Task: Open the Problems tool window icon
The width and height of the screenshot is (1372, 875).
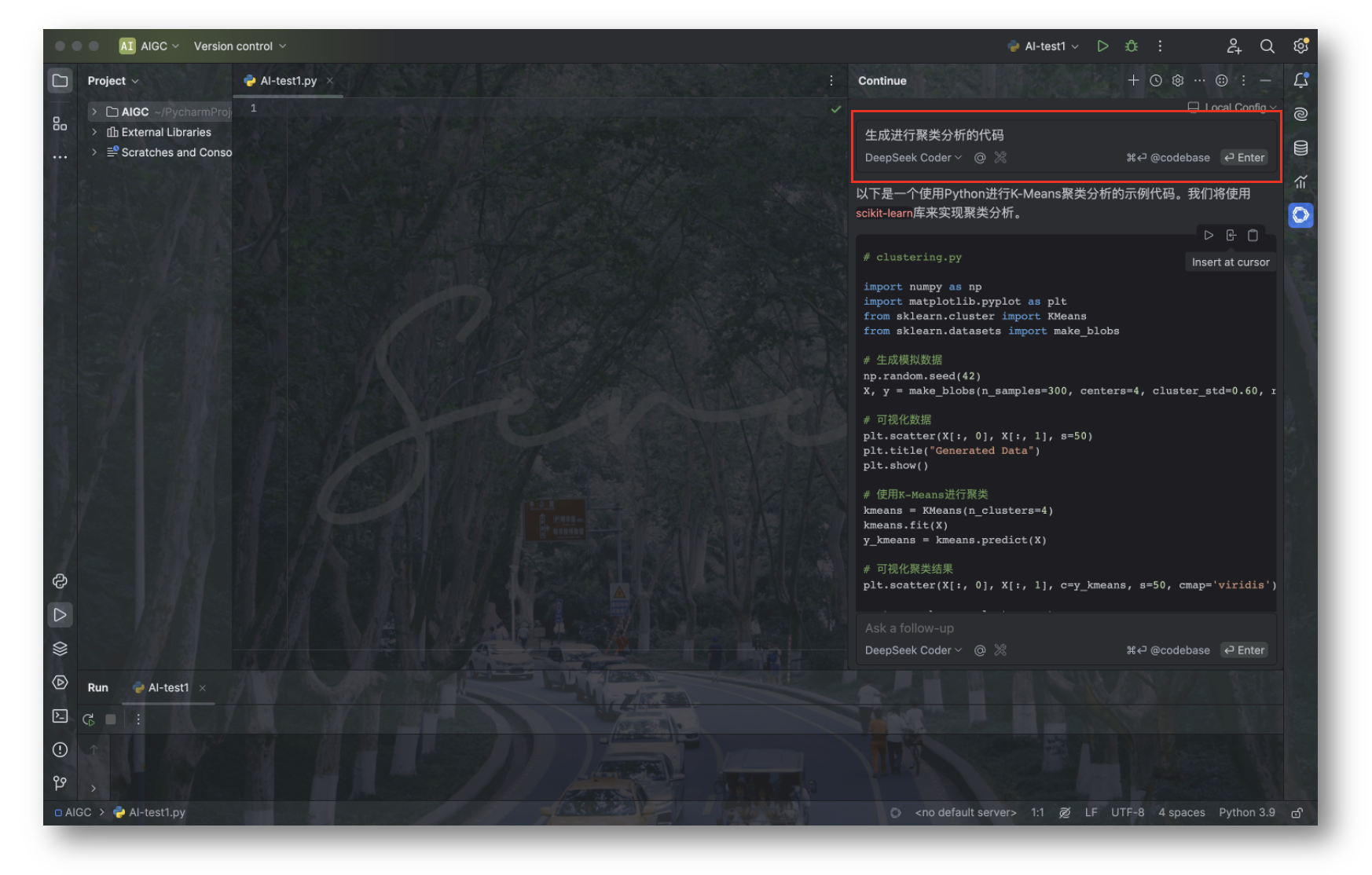Action: pos(60,750)
